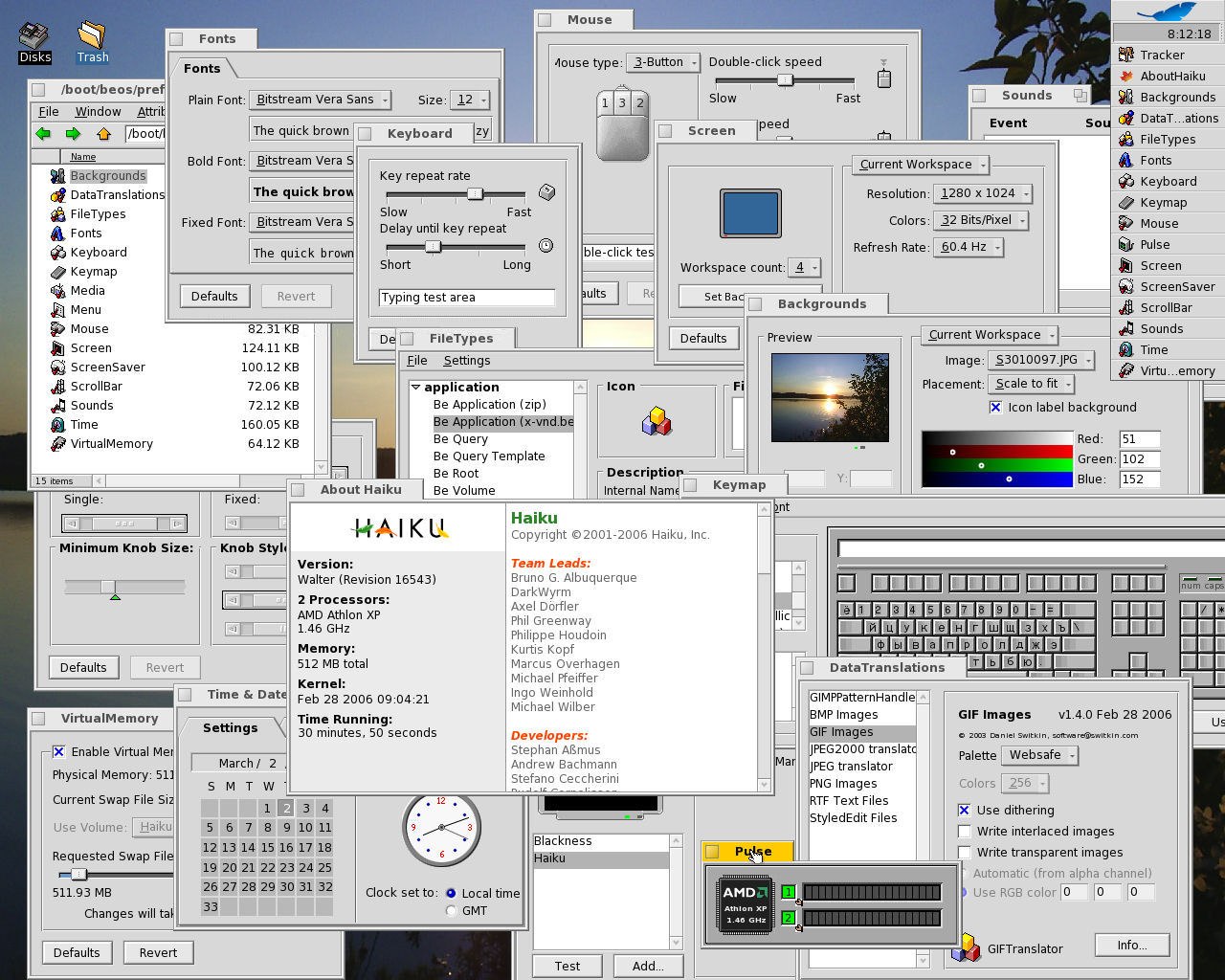Click the GIFTranslator cube icon
The image size is (1225, 980).
[x=967, y=947]
